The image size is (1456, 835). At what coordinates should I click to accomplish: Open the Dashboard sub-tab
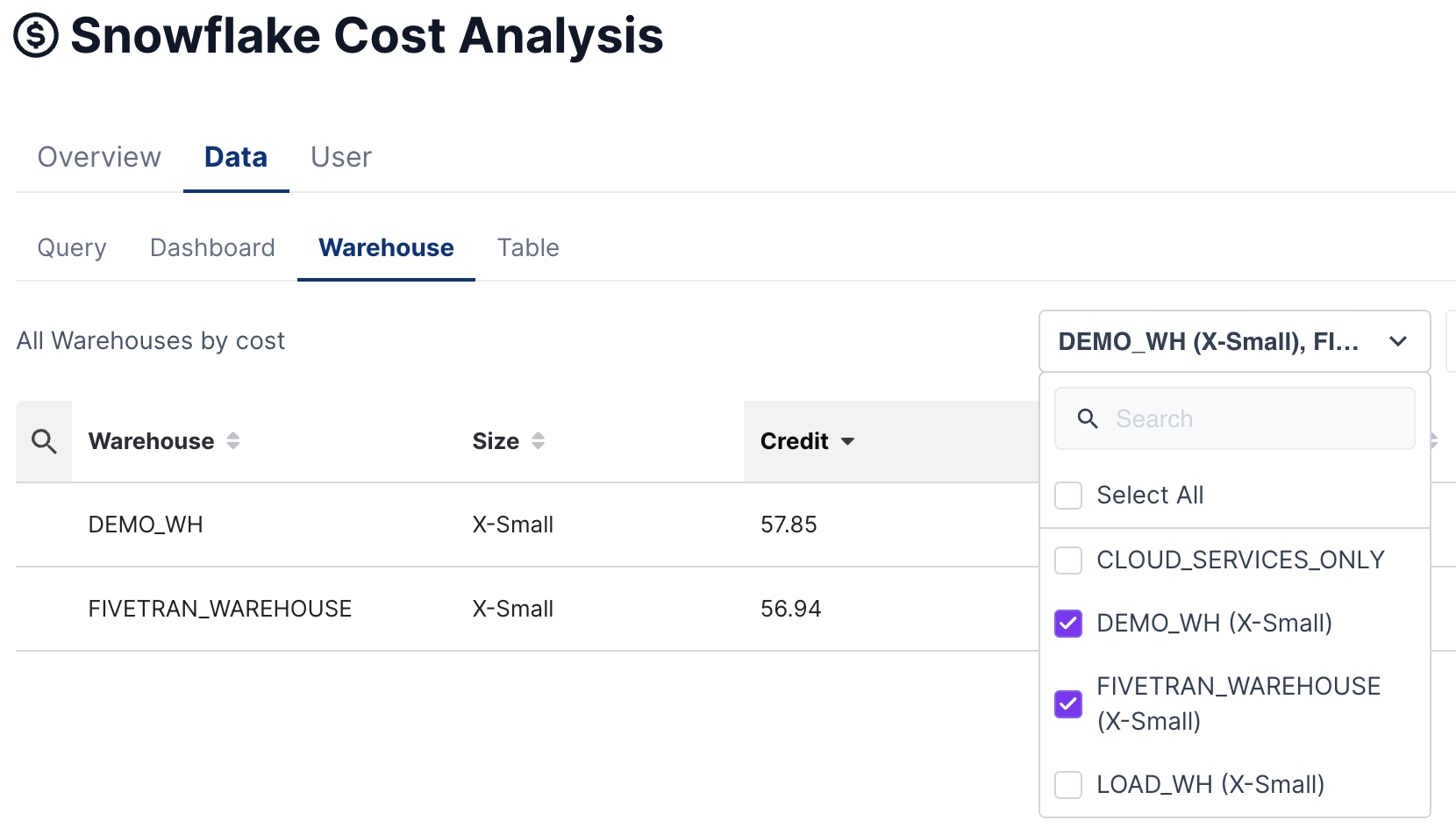point(212,248)
